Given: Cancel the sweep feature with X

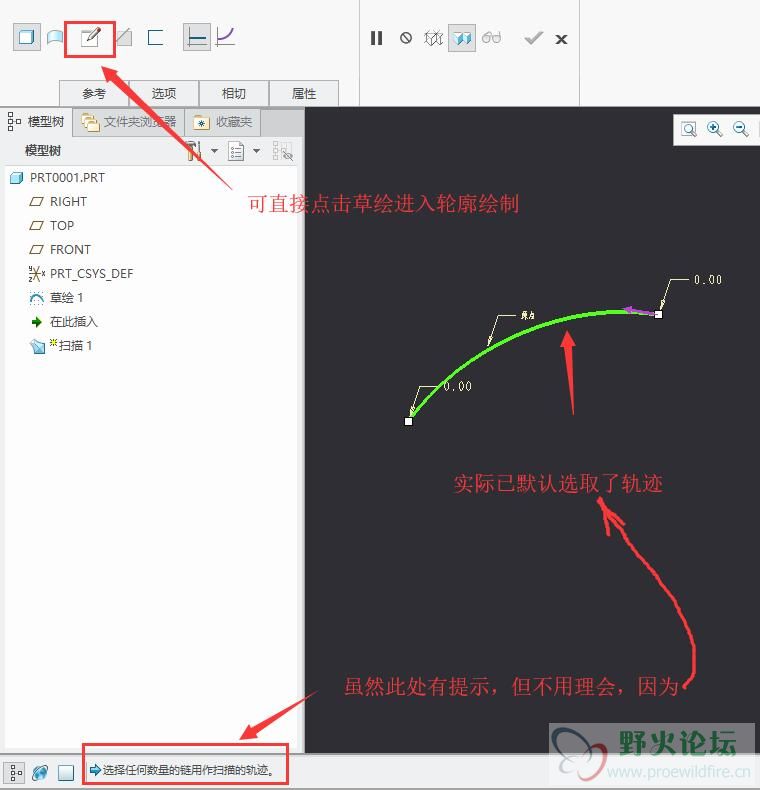Looking at the screenshot, I should tap(561, 39).
